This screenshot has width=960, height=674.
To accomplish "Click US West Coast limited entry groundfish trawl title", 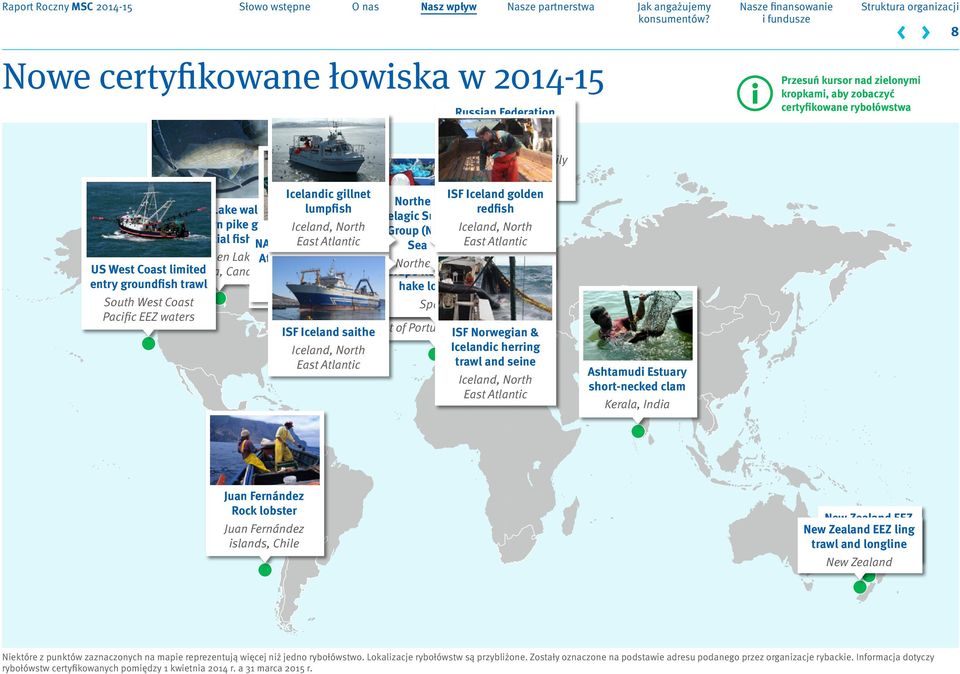I will (x=149, y=277).
